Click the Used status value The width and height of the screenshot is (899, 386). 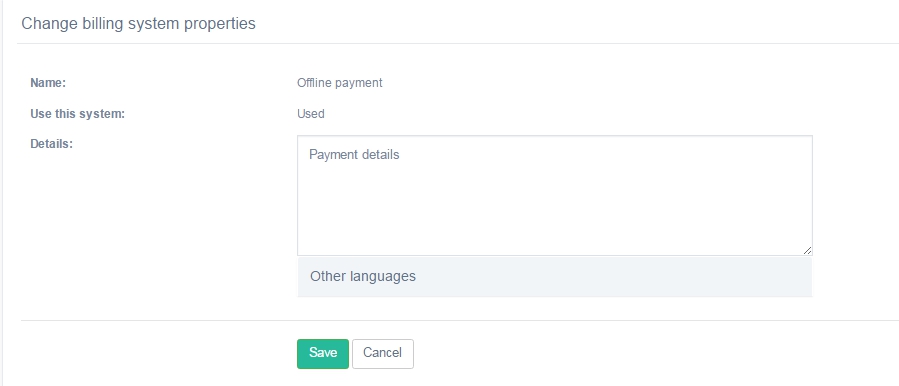point(311,114)
